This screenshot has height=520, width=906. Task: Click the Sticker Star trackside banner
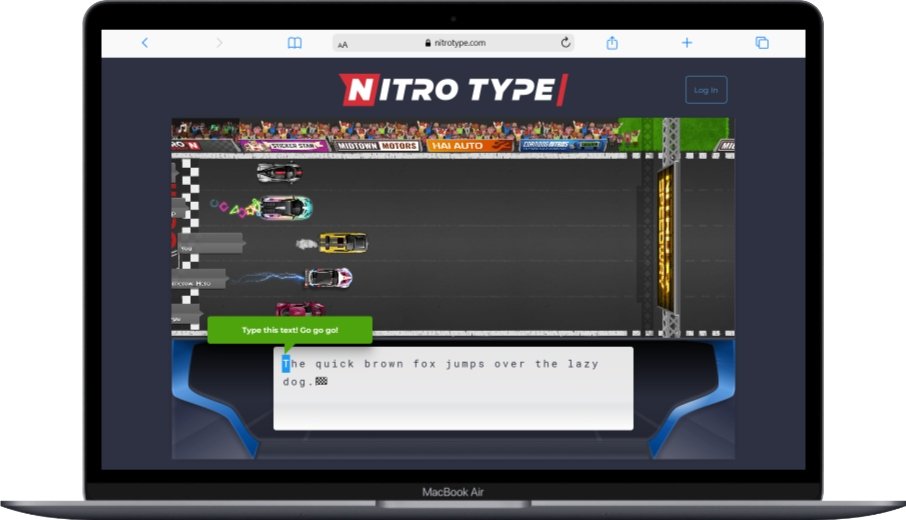(284, 146)
